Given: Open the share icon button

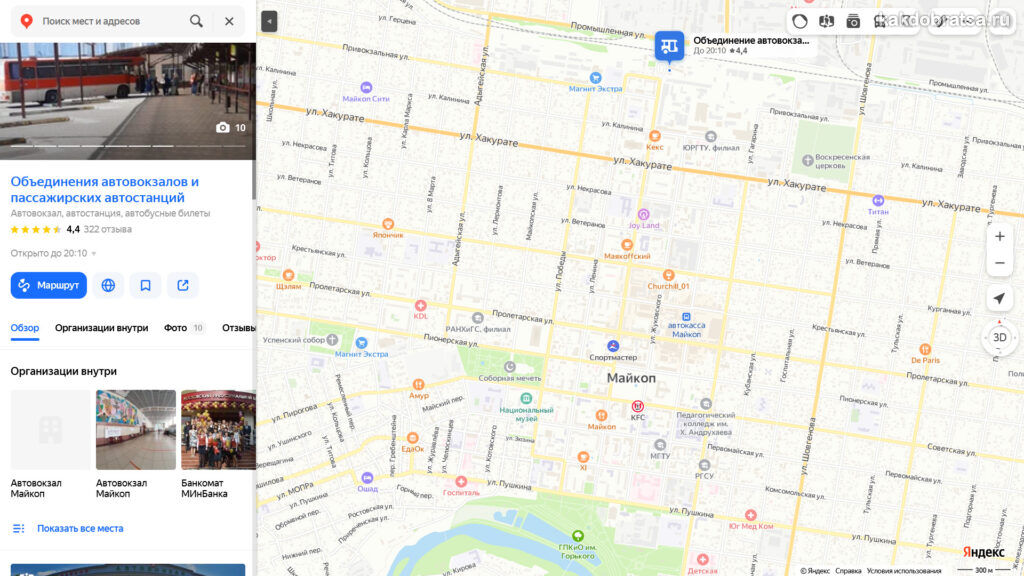Looking at the screenshot, I should 183,285.
